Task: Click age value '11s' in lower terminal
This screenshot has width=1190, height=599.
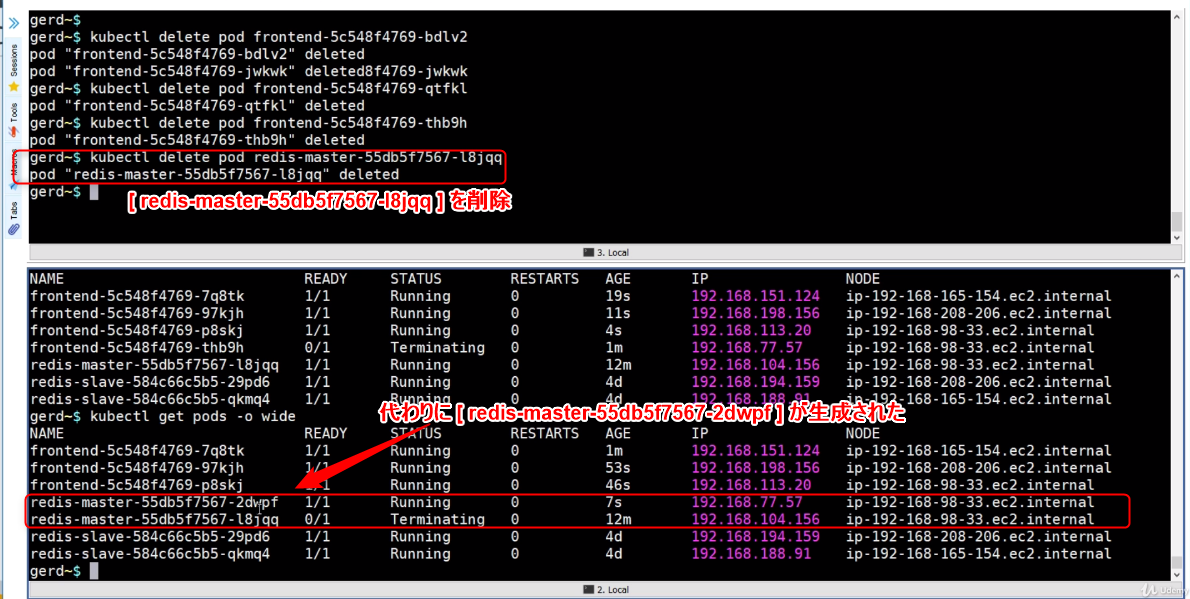Action: 618,314
